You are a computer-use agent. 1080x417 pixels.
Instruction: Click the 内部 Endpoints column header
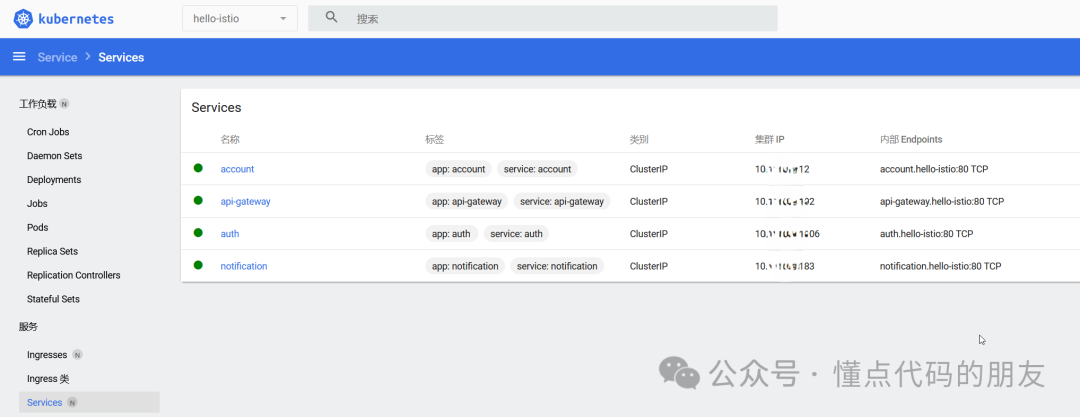click(x=911, y=139)
